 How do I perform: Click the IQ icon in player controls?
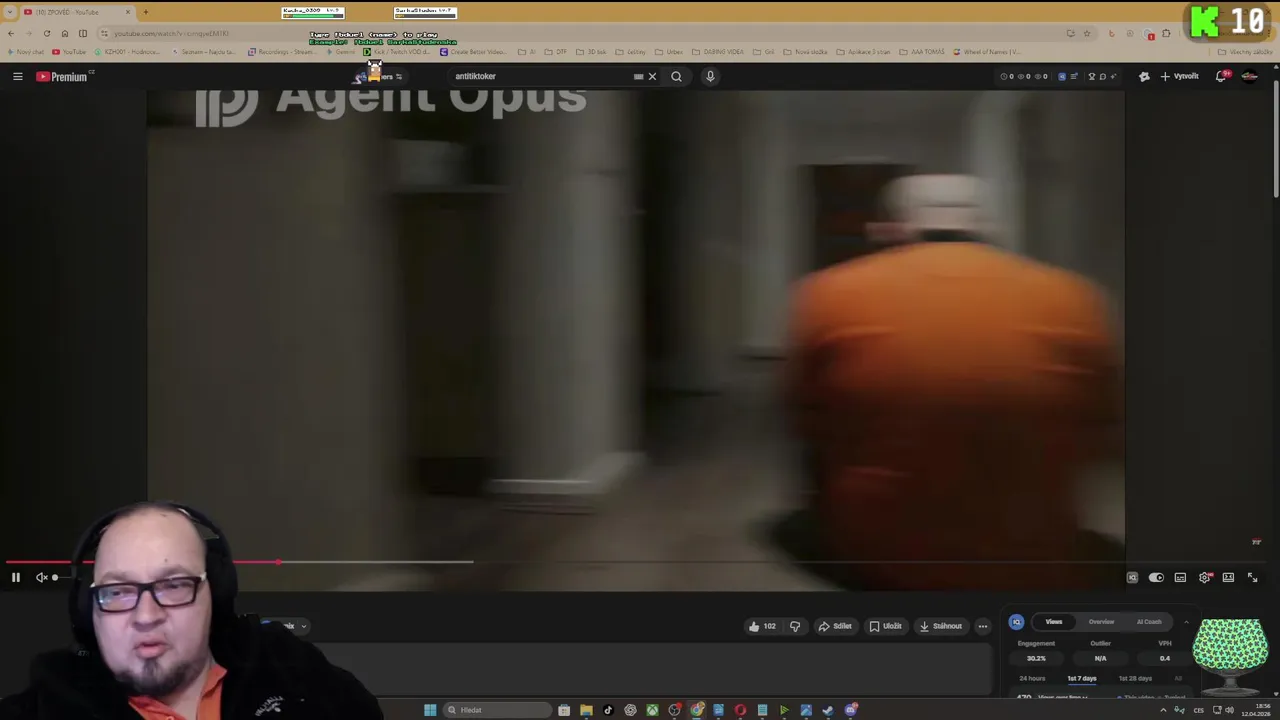(x=1132, y=577)
